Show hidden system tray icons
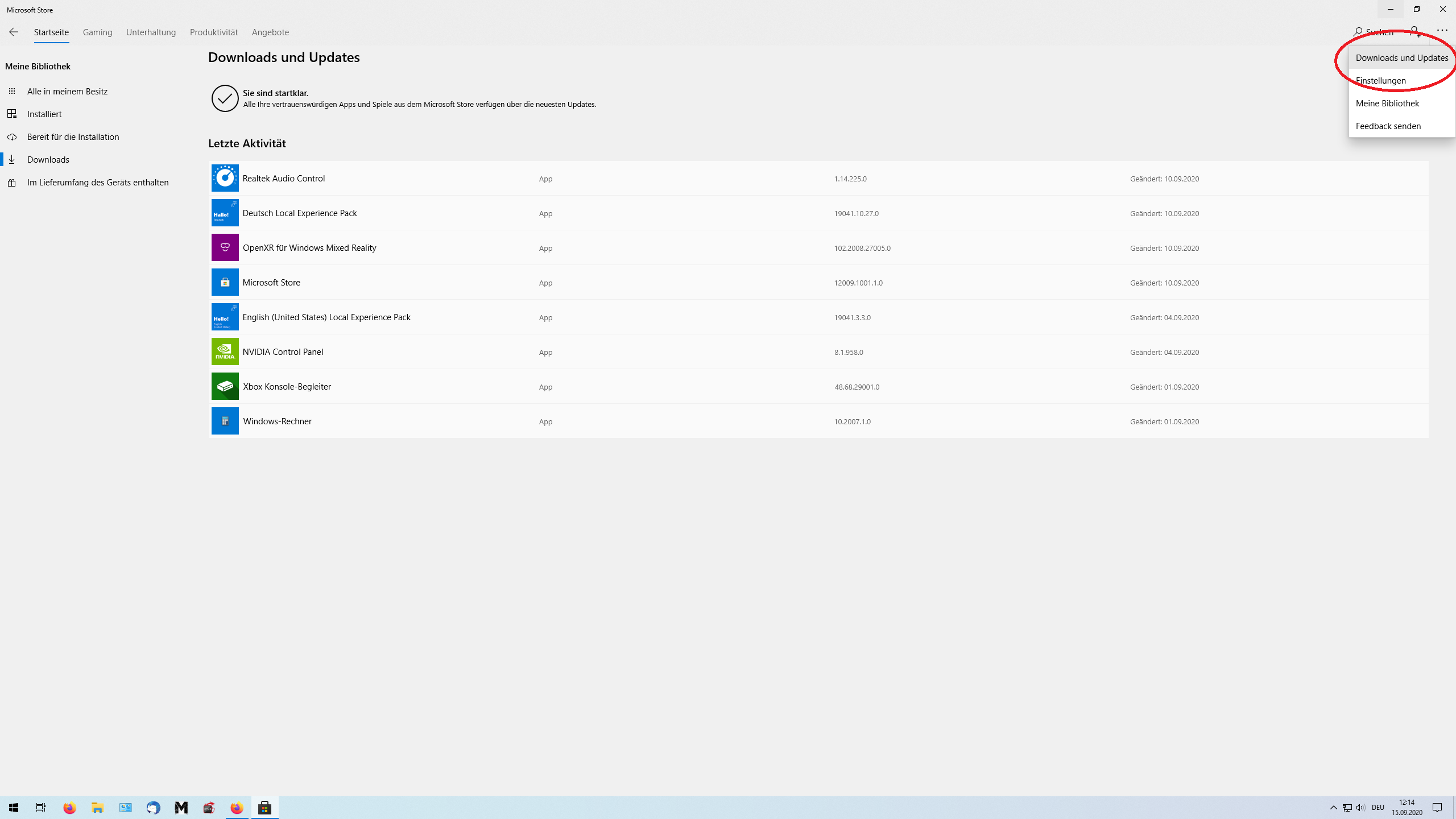The width and height of the screenshot is (1456, 819). 1333,808
